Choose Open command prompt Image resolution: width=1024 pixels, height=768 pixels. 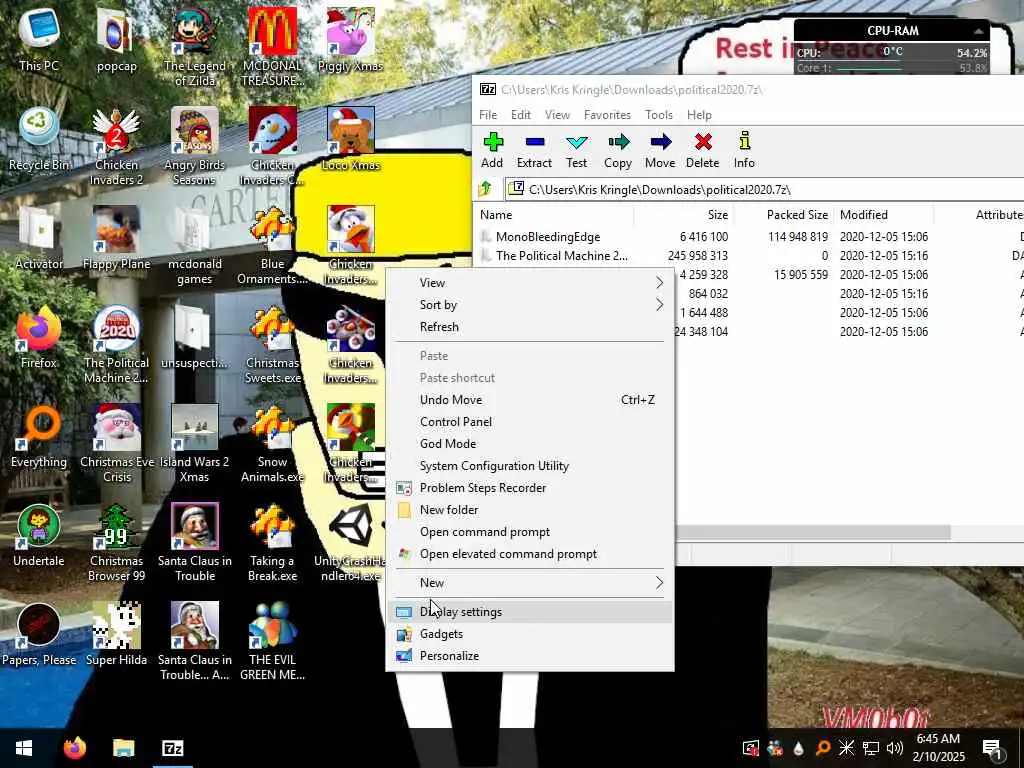click(530, 532)
